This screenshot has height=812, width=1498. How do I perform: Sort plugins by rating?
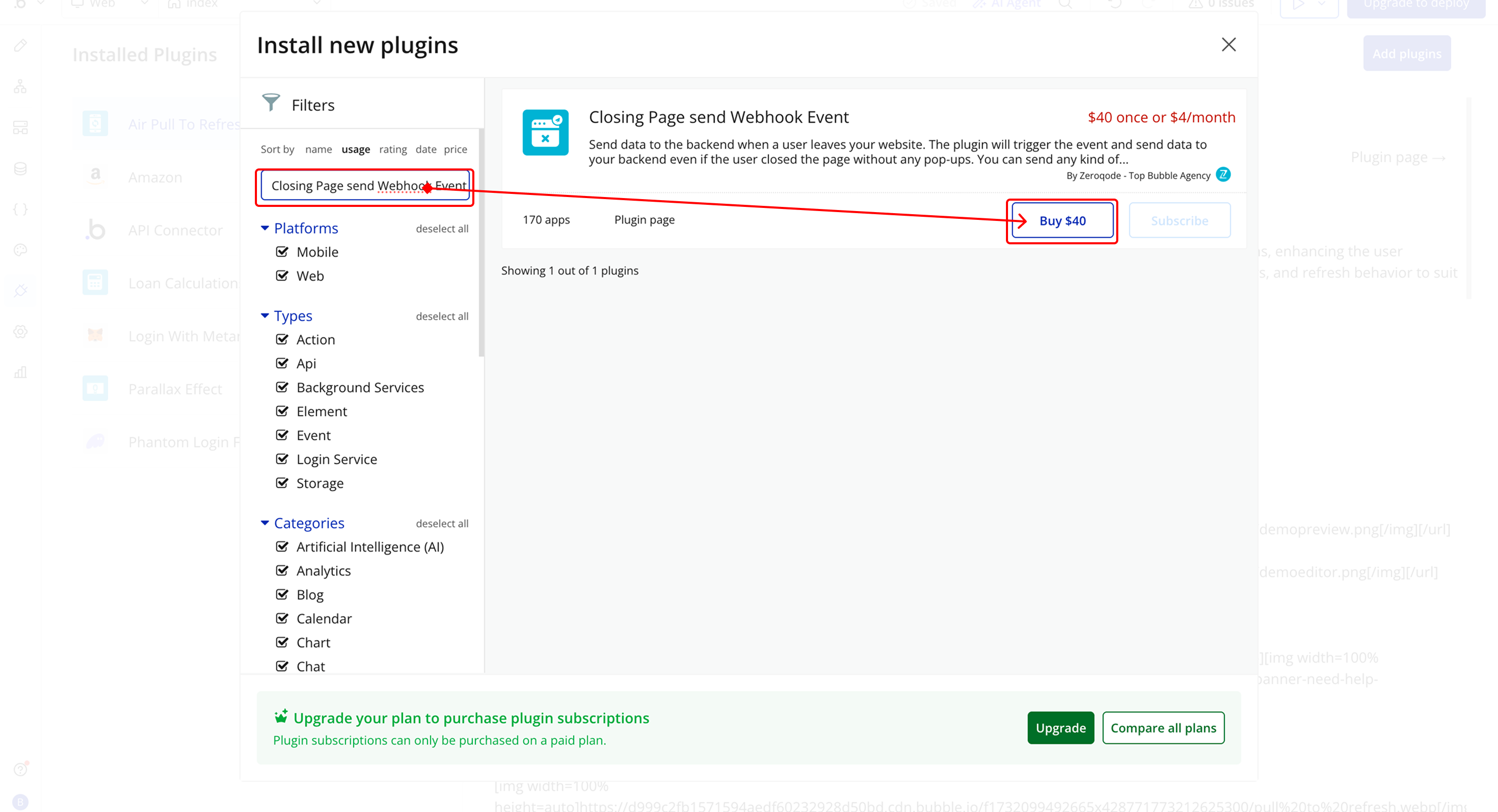393,149
